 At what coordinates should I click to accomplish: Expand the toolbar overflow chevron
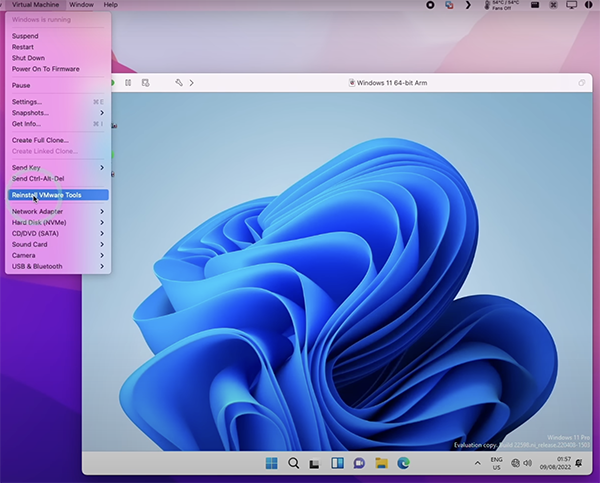point(191,83)
